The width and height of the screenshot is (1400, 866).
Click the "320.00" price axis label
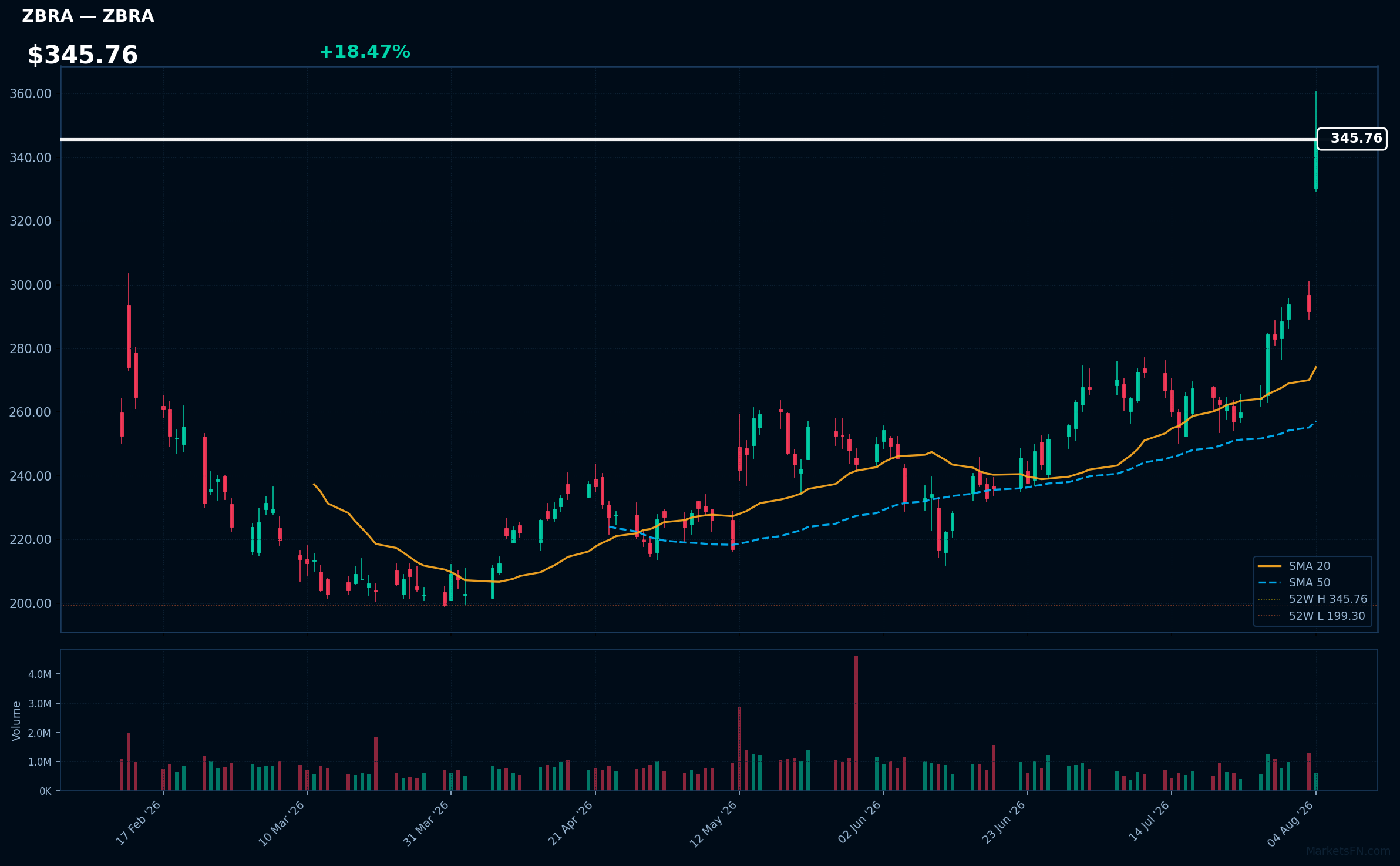[31, 221]
